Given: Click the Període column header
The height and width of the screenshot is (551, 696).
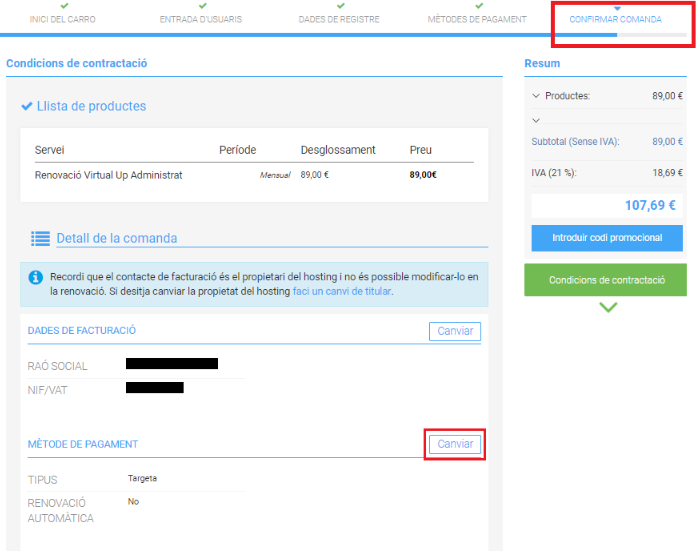Looking at the screenshot, I should [x=237, y=150].
